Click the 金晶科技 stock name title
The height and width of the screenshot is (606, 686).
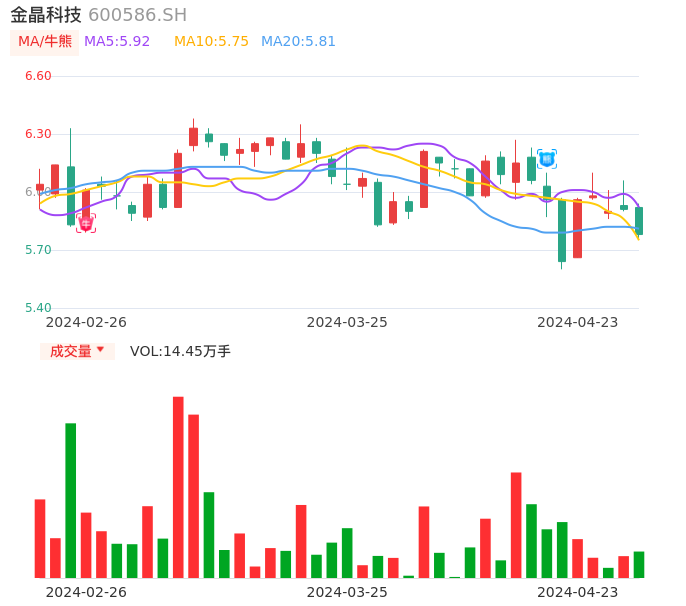click(46, 15)
